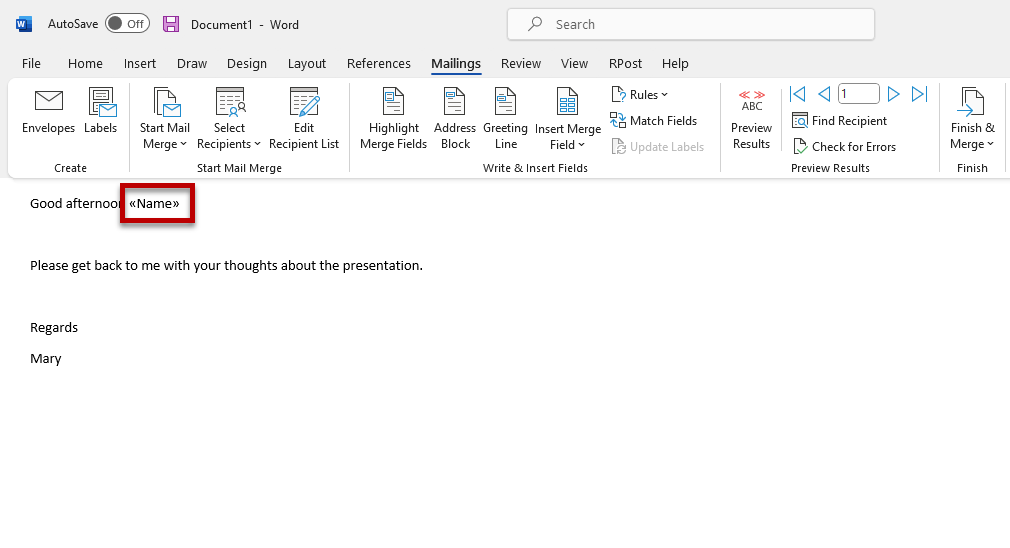Click the Envelopes icon
The height and width of the screenshot is (548, 1010).
[x=48, y=101]
